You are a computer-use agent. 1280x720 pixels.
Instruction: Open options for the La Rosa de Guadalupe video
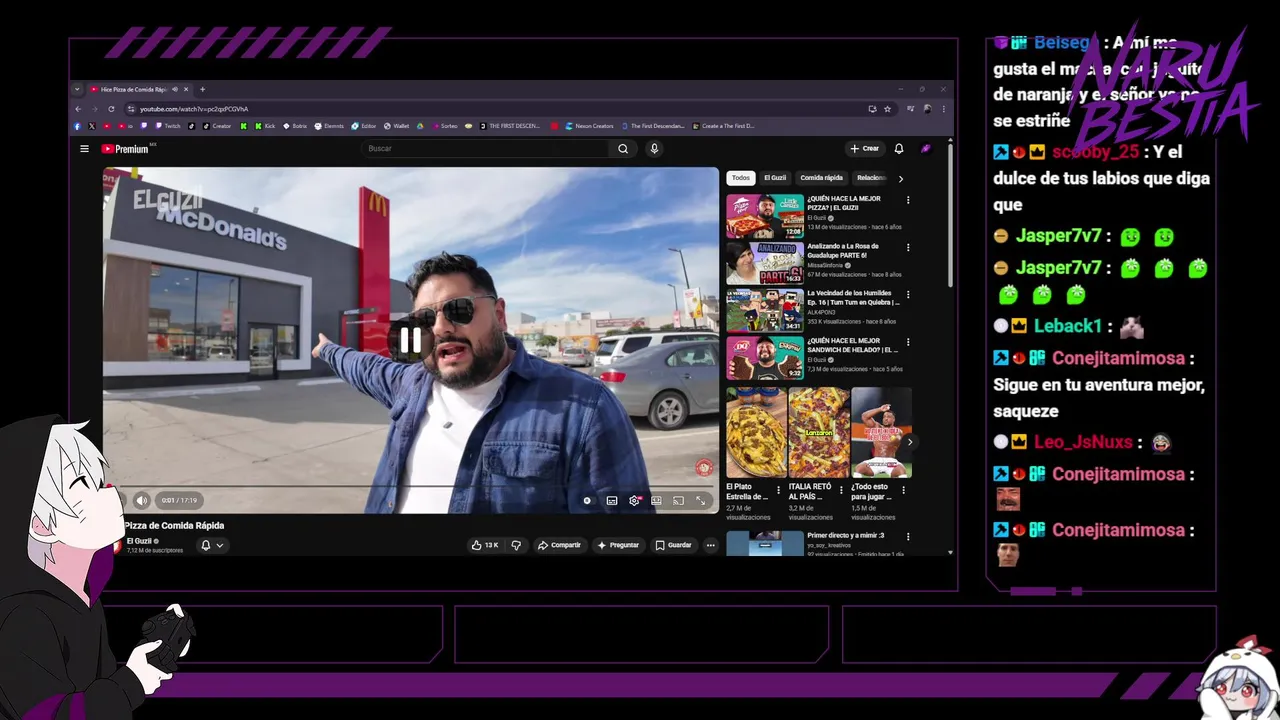point(908,247)
